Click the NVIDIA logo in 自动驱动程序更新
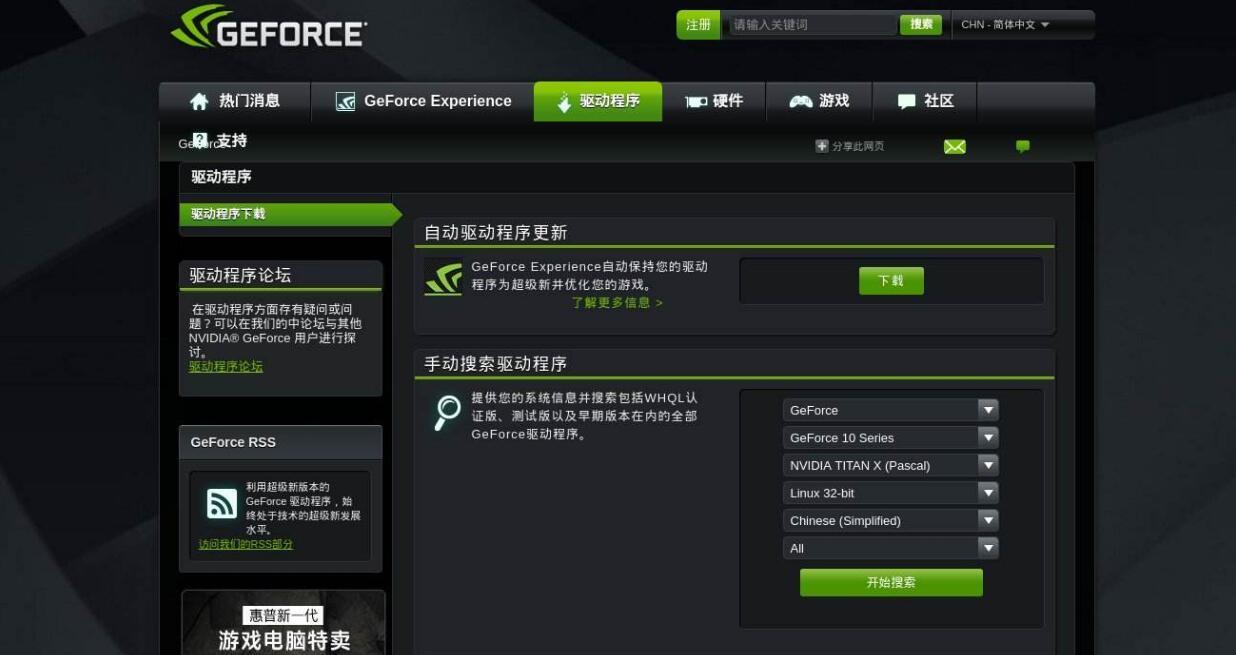Image resolution: width=1236 pixels, height=655 pixels. tap(443, 279)
